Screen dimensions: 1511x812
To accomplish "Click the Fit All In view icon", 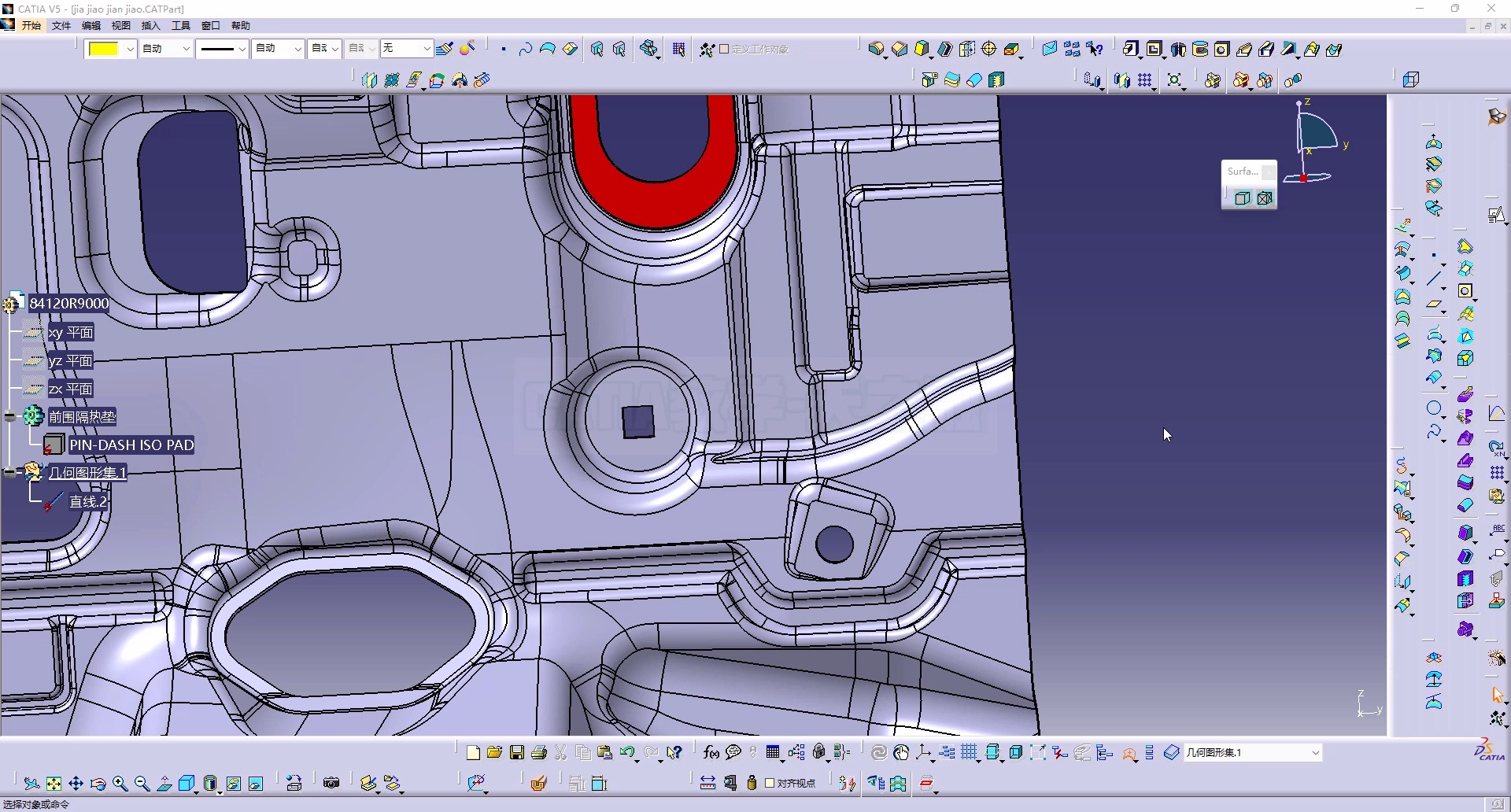I will pos(54,784).
